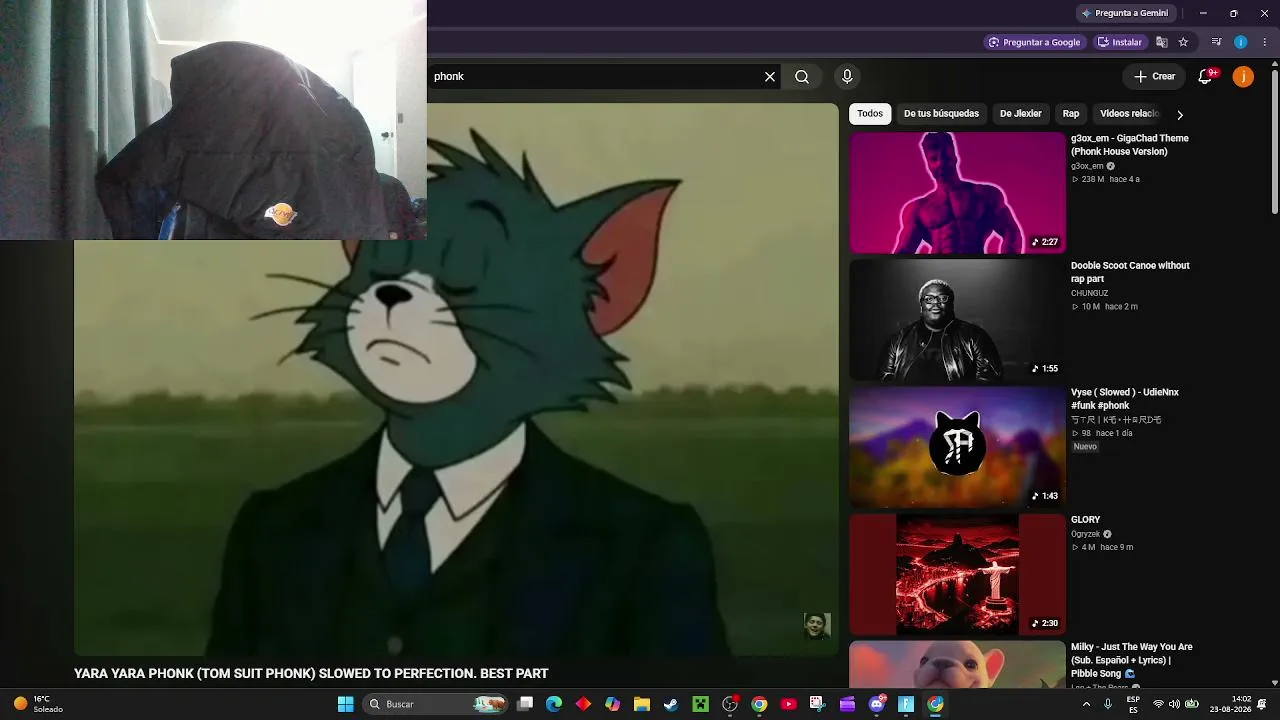The width and height of the screenshot is (1280, 720).
Task: Open YouTube notifications bell
Action: pyautogui.click(x=1205, y=77)
